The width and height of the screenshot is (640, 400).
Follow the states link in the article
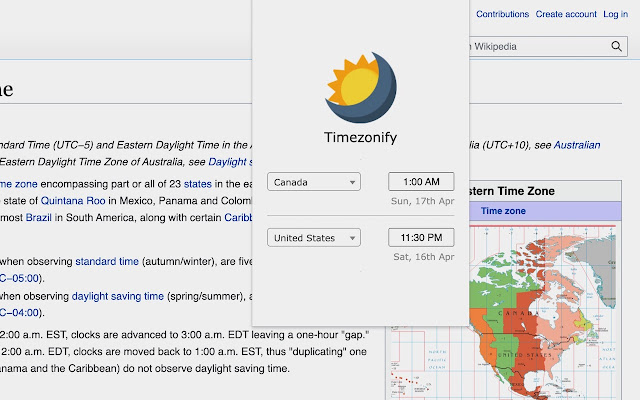198,184
